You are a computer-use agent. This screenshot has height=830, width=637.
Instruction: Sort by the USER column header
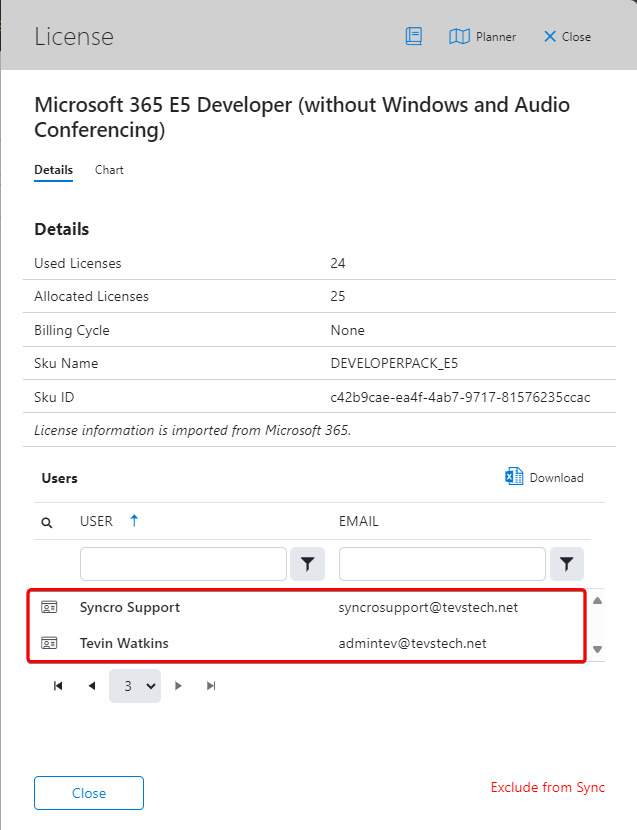pos(96,521)
